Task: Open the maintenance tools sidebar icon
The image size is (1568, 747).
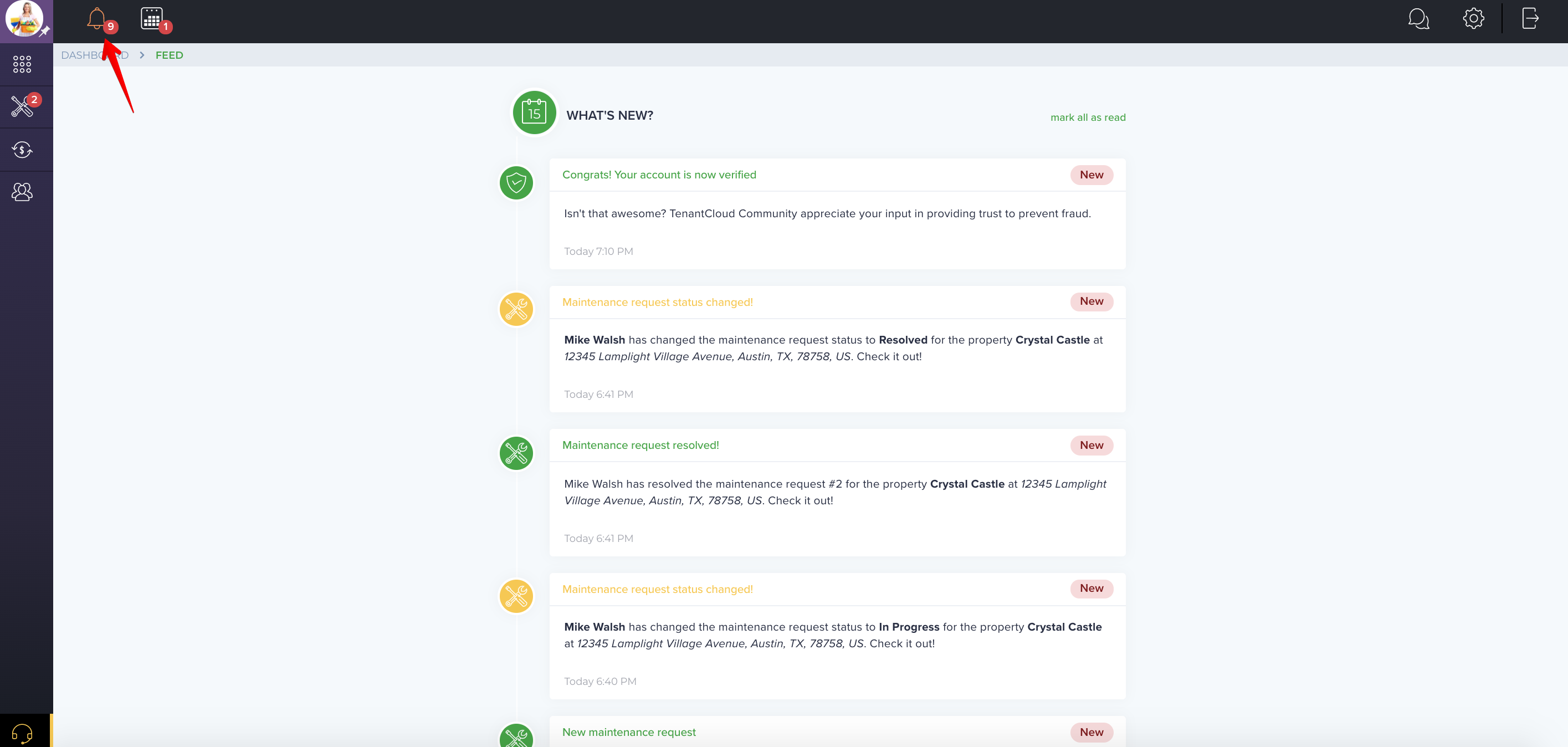Action: point(22,106)
